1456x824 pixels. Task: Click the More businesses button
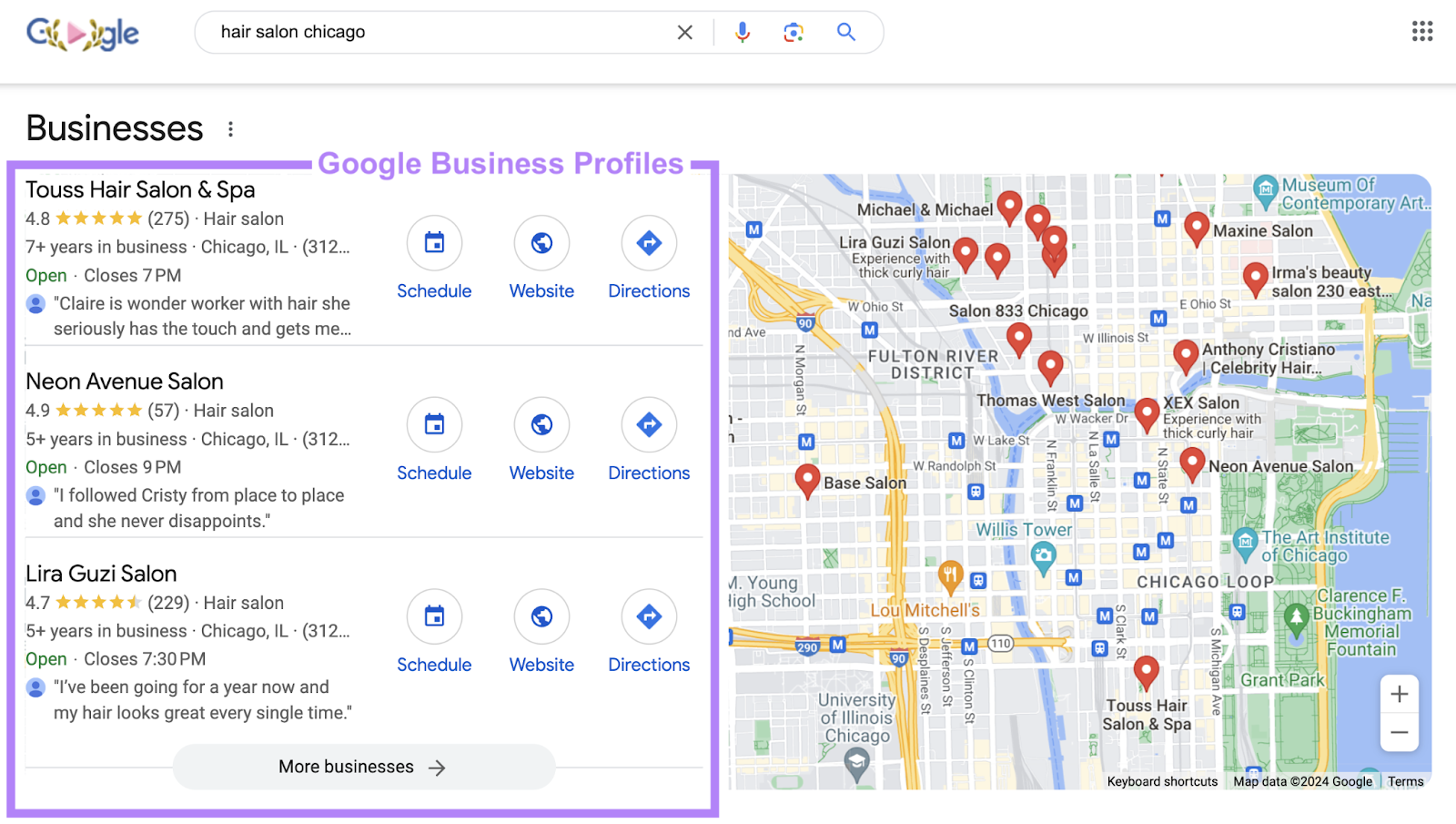[x=362, y=766]
